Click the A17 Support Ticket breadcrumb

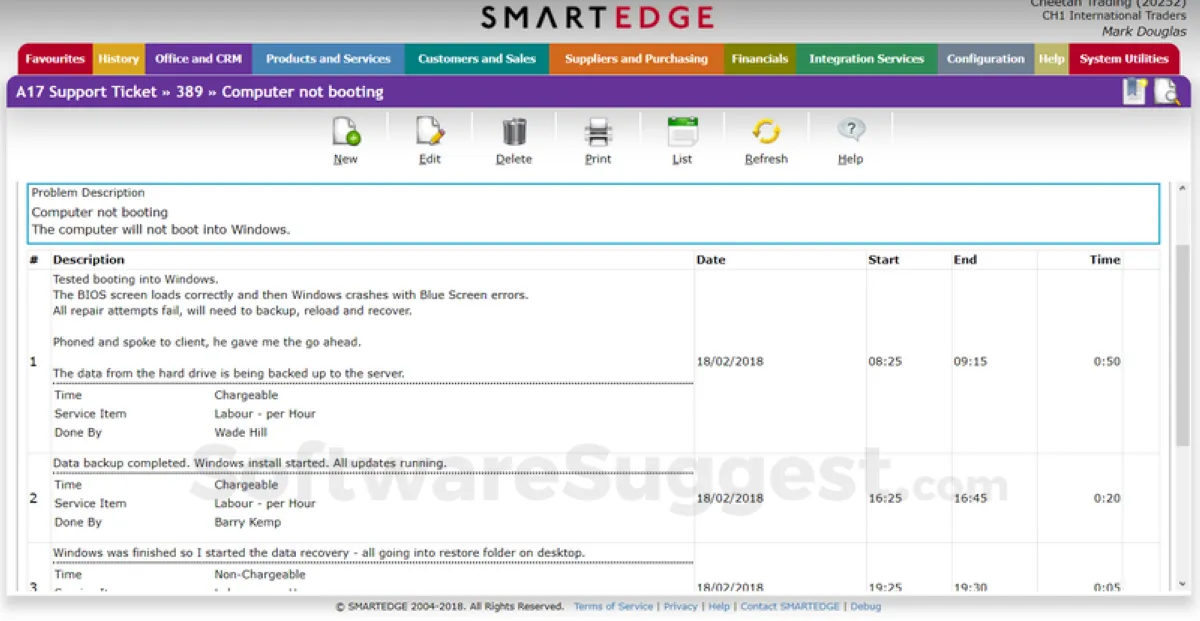coord(87,92)
